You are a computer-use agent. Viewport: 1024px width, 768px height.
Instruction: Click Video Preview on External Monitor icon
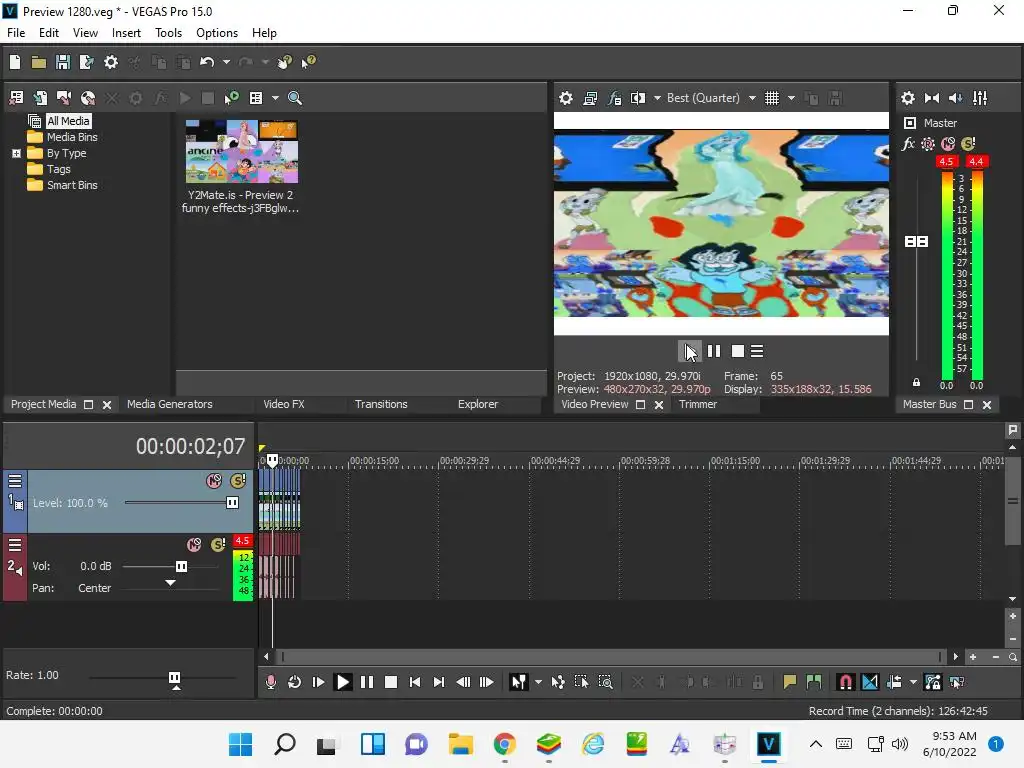click(x=590, y=98)
